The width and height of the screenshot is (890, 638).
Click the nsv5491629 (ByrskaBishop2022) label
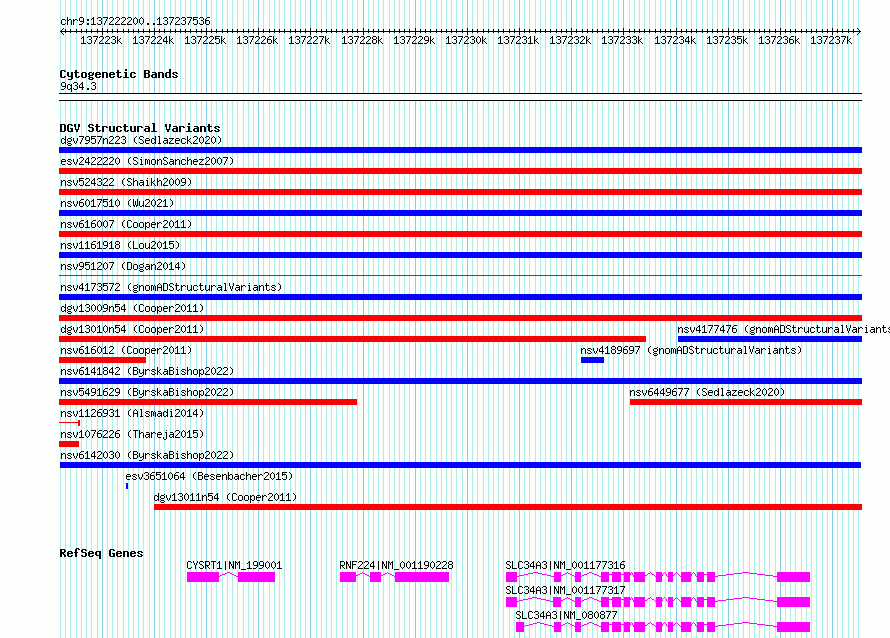147,392
